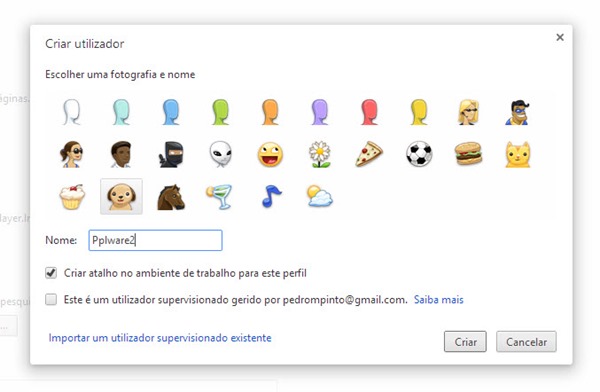Select the blue music note avatar
The width and height of the screenshot is (600, 392).
click(271, 196)
